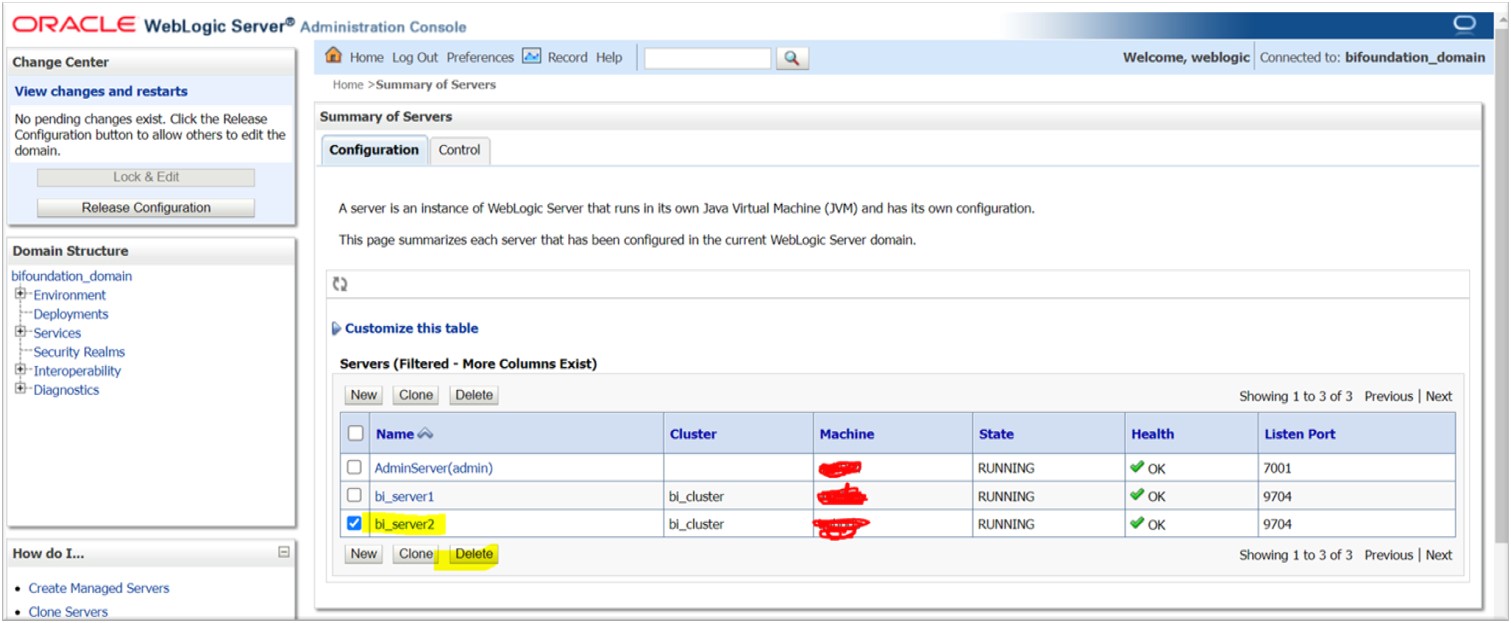Image resolution: width=1511 pixels, height=623 pixels.
Task: Click the Clone button above the servers table
Action: tap(416, 395)
